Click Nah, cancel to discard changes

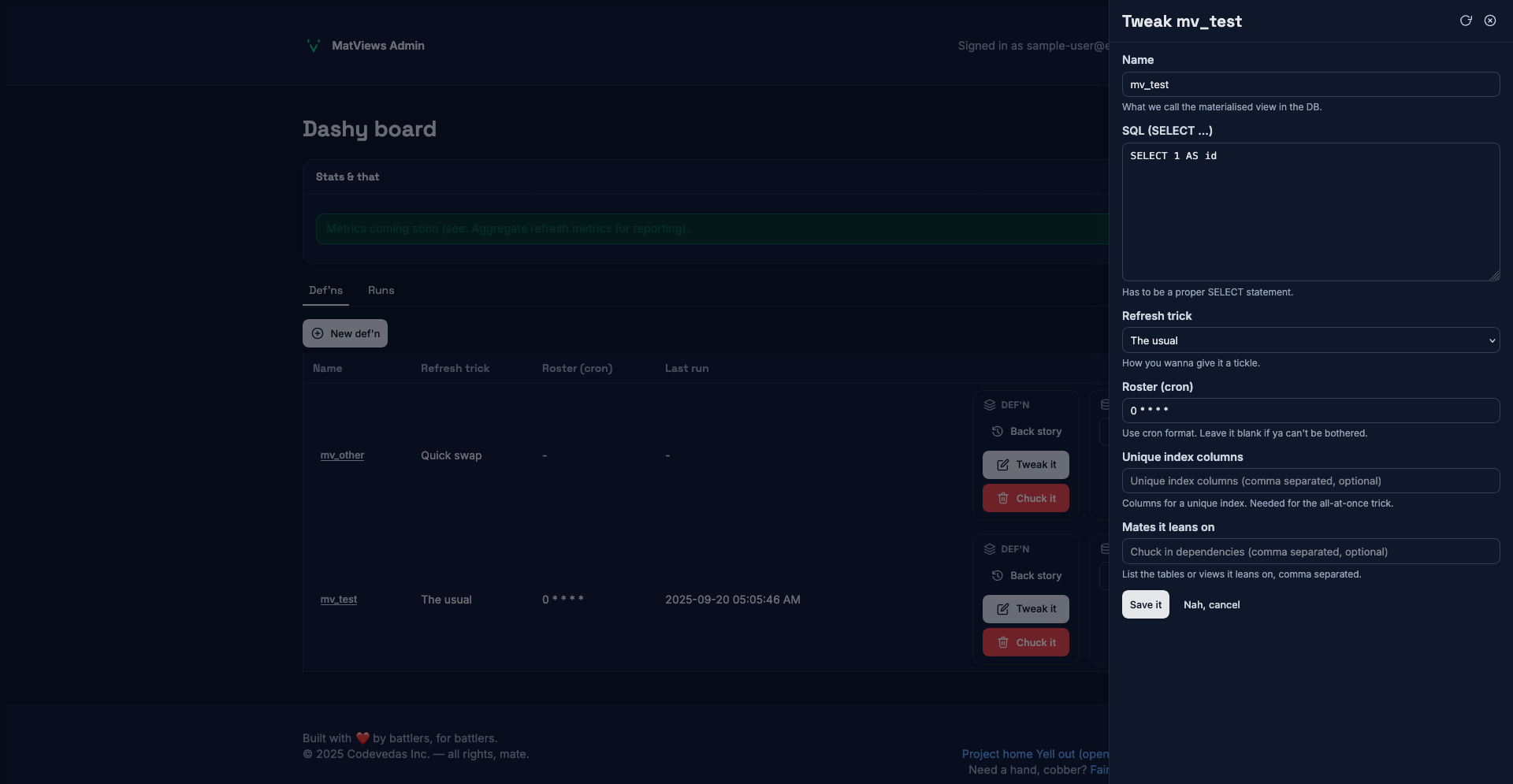click(x=1211, y=604)
